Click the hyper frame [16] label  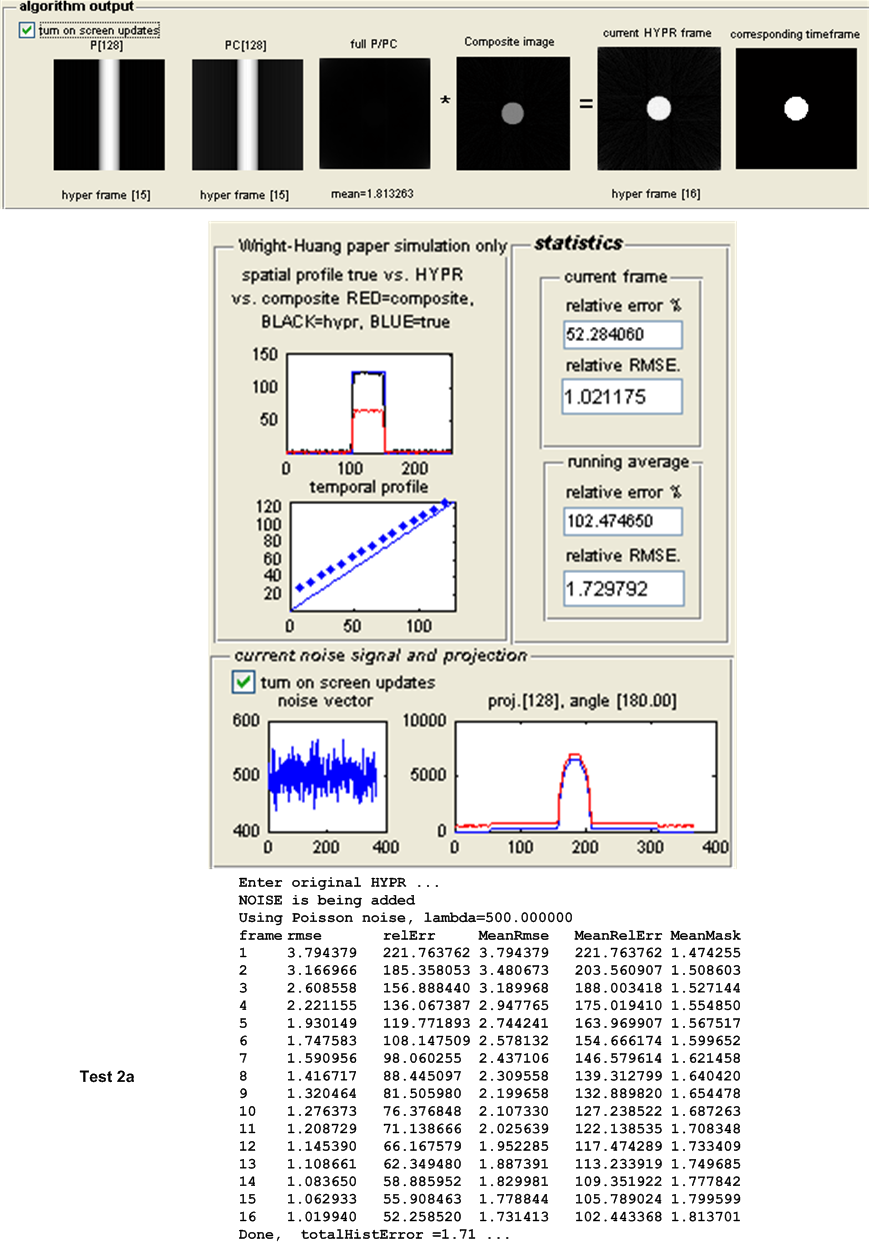click(656, 194)
